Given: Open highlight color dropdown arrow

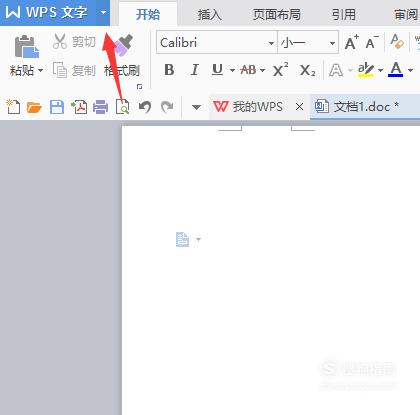Looking at the screenshot, I should (380, 70).
